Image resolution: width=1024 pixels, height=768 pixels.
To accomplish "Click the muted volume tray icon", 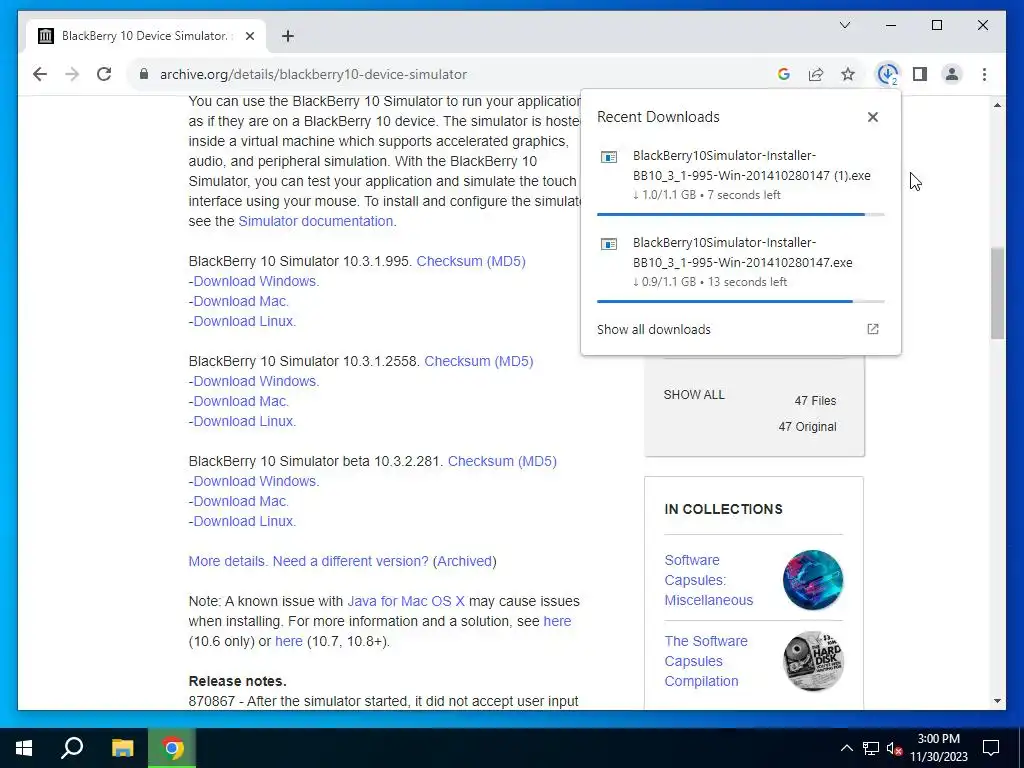I will [894, 748].
